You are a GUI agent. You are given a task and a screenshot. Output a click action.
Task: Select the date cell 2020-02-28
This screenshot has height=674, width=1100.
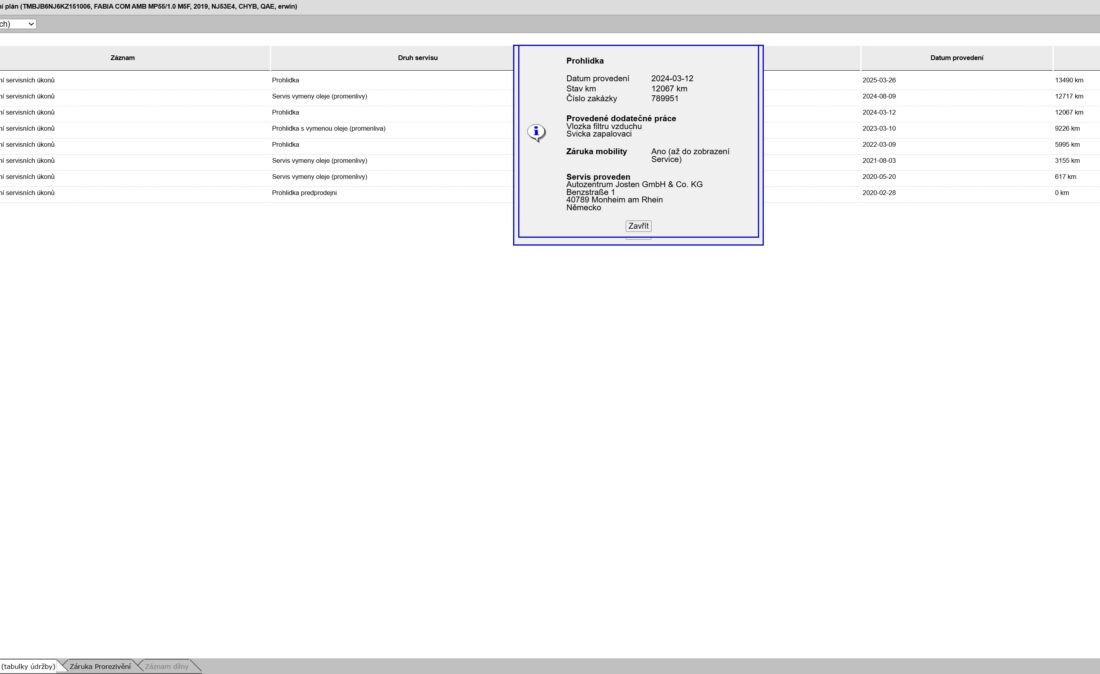pyautogui.click(x=879, y=193)
